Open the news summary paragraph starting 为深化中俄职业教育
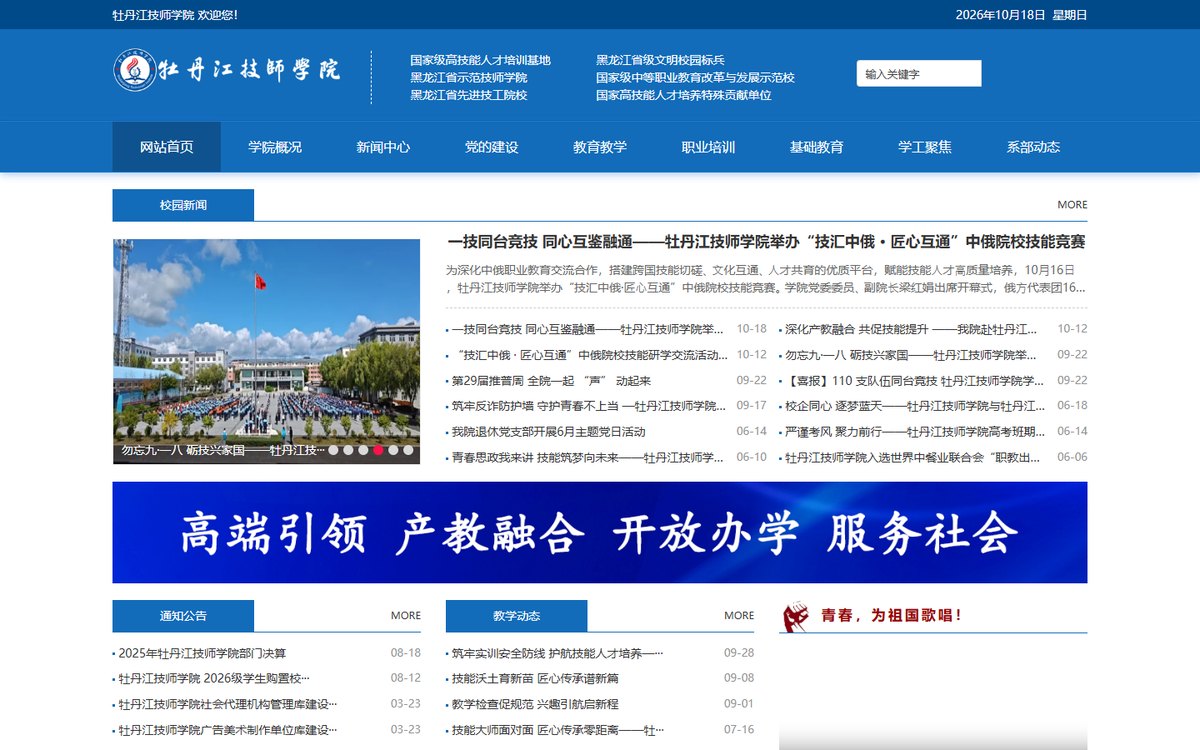1200x750 pixels. point(766,279)
